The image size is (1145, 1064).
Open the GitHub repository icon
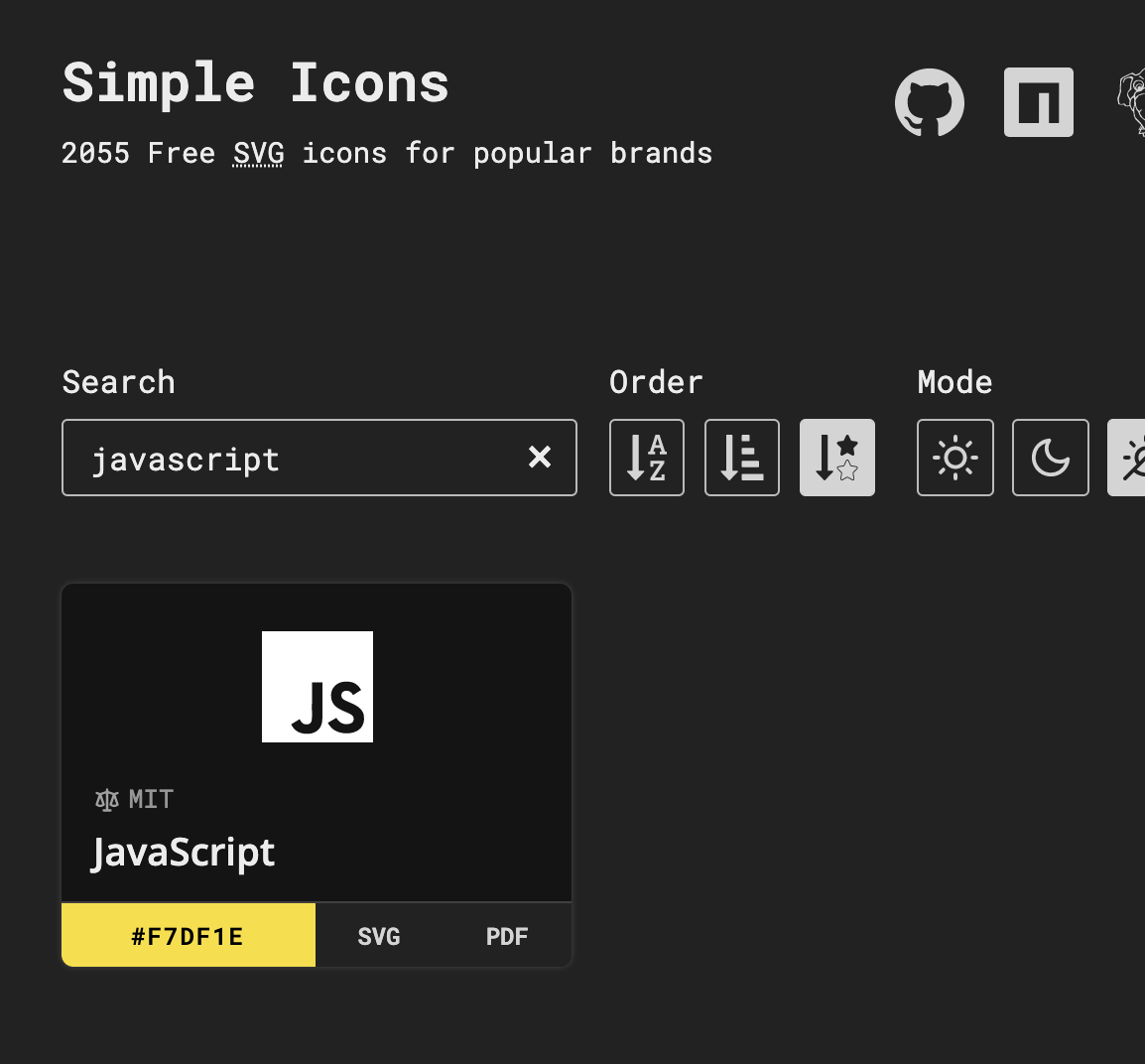tap(929, 102)
